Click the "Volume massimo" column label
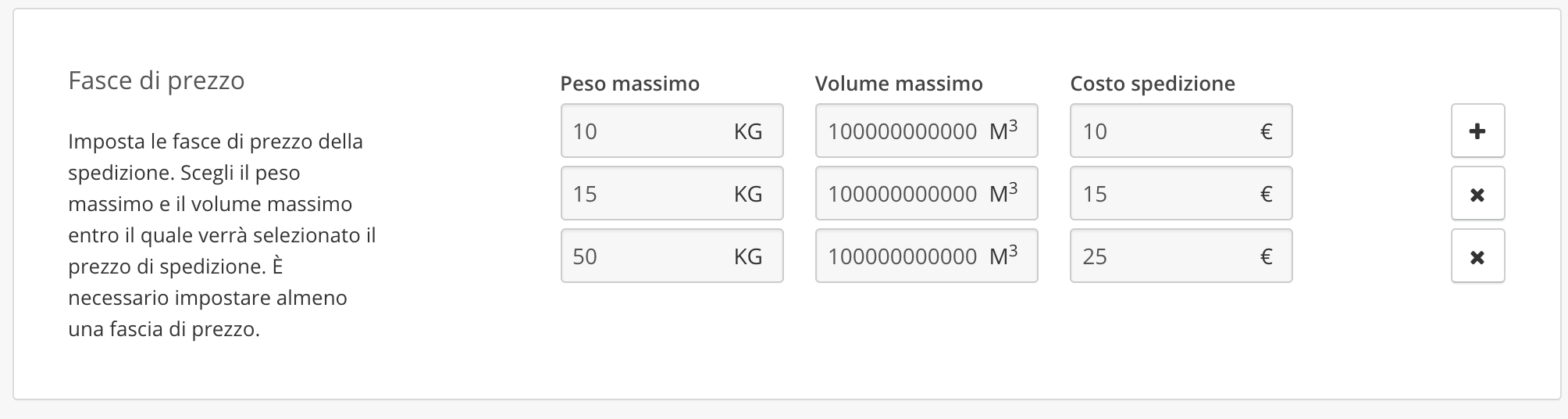This screenshot has height=419, width=1568. (899, 84)
